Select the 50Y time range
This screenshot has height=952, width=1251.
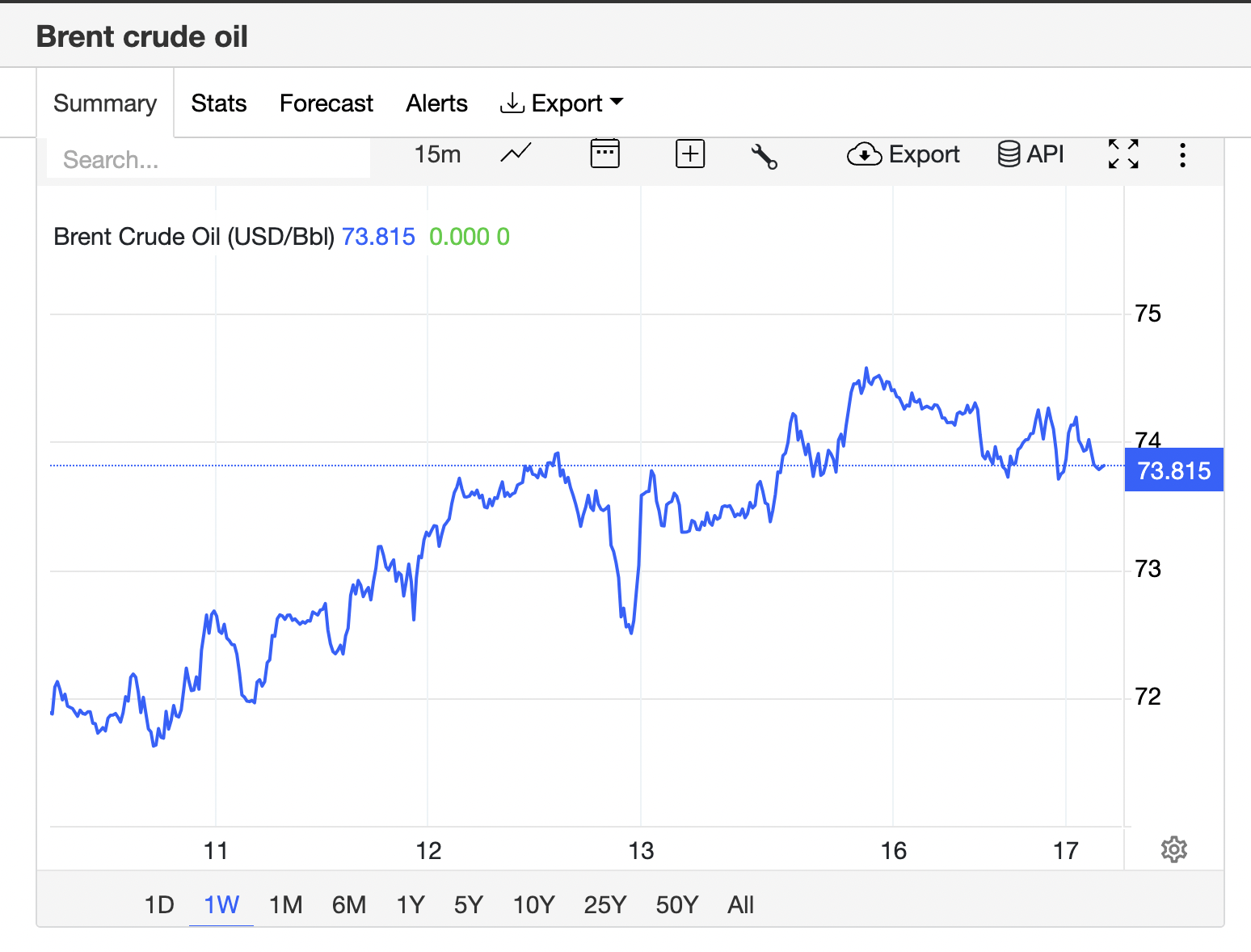pos(677,904)
